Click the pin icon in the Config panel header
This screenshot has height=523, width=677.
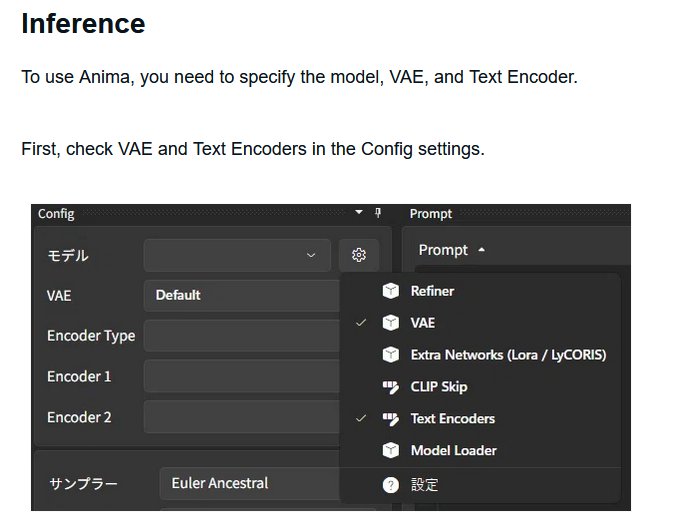[x=378, y=212]
